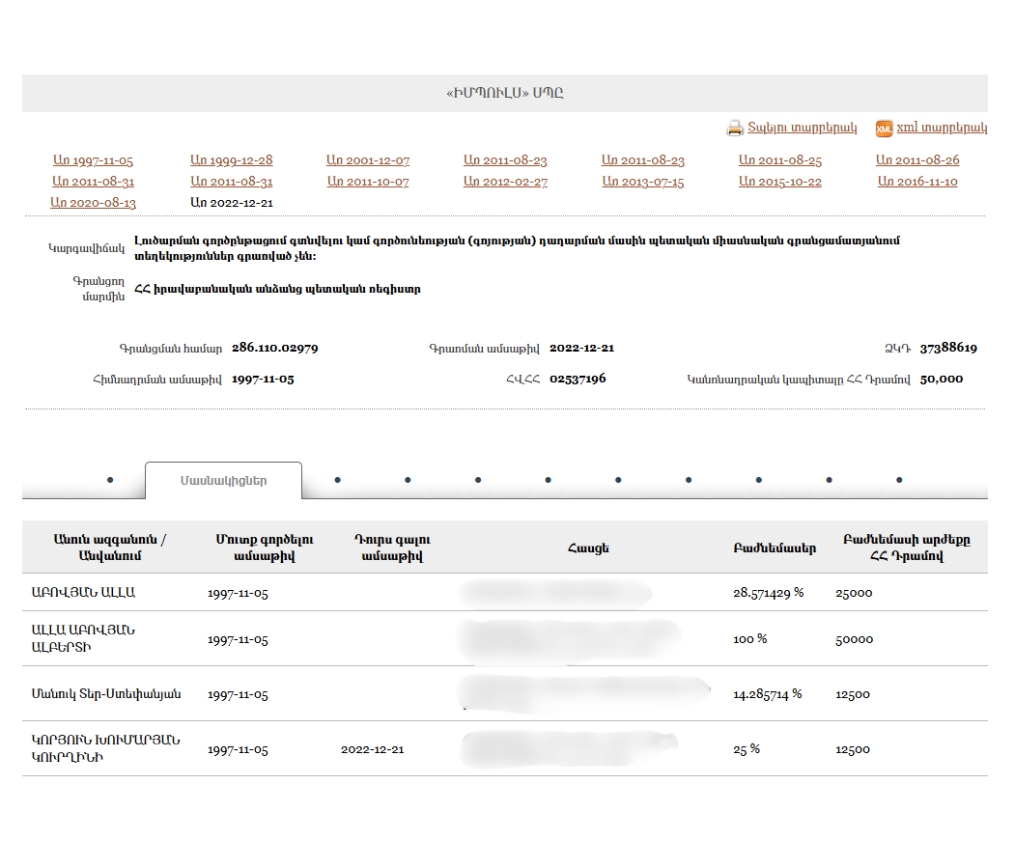Click the Առ 2015-10-22 date link
Screen dimensions: 1015x858
tap(780, 181)
